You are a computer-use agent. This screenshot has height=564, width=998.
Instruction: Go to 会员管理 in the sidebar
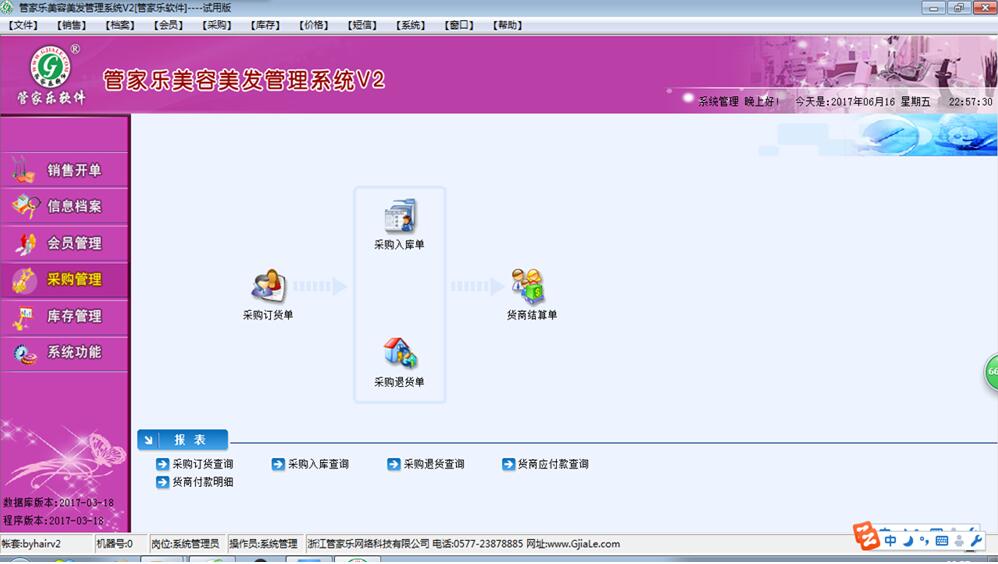point(64,243)
